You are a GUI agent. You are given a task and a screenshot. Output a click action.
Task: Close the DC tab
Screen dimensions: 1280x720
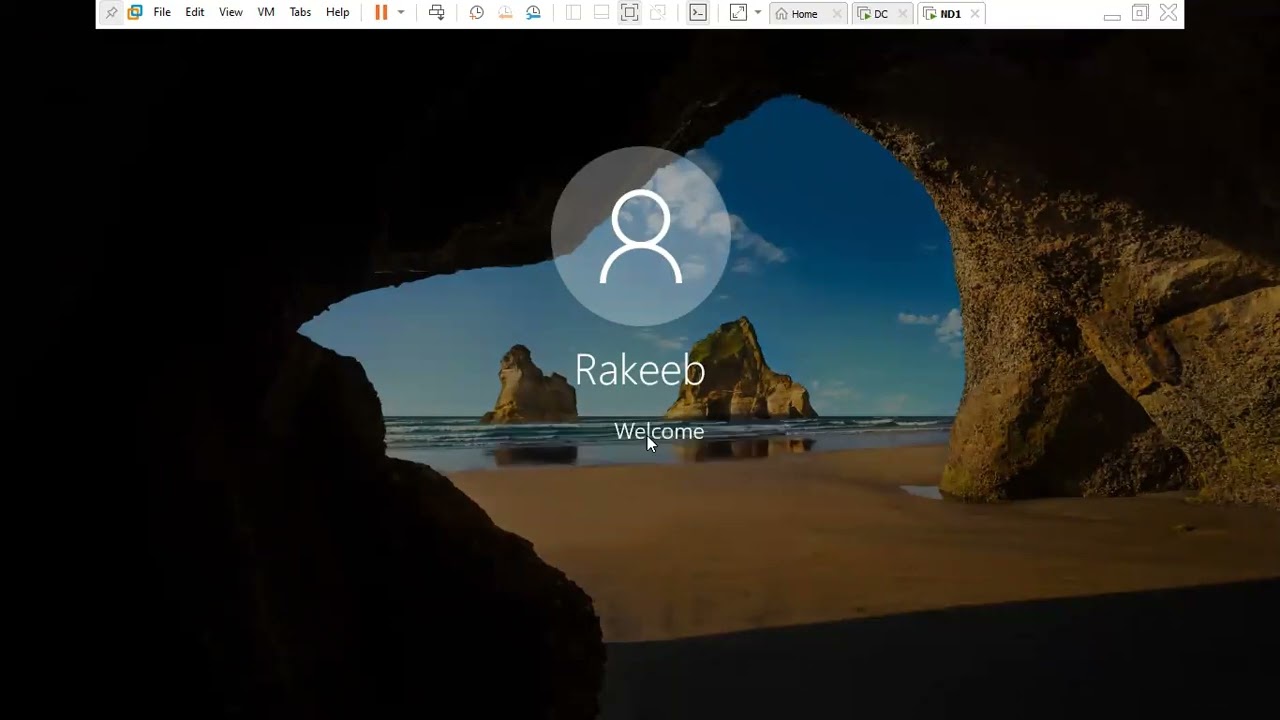[903, 14]
